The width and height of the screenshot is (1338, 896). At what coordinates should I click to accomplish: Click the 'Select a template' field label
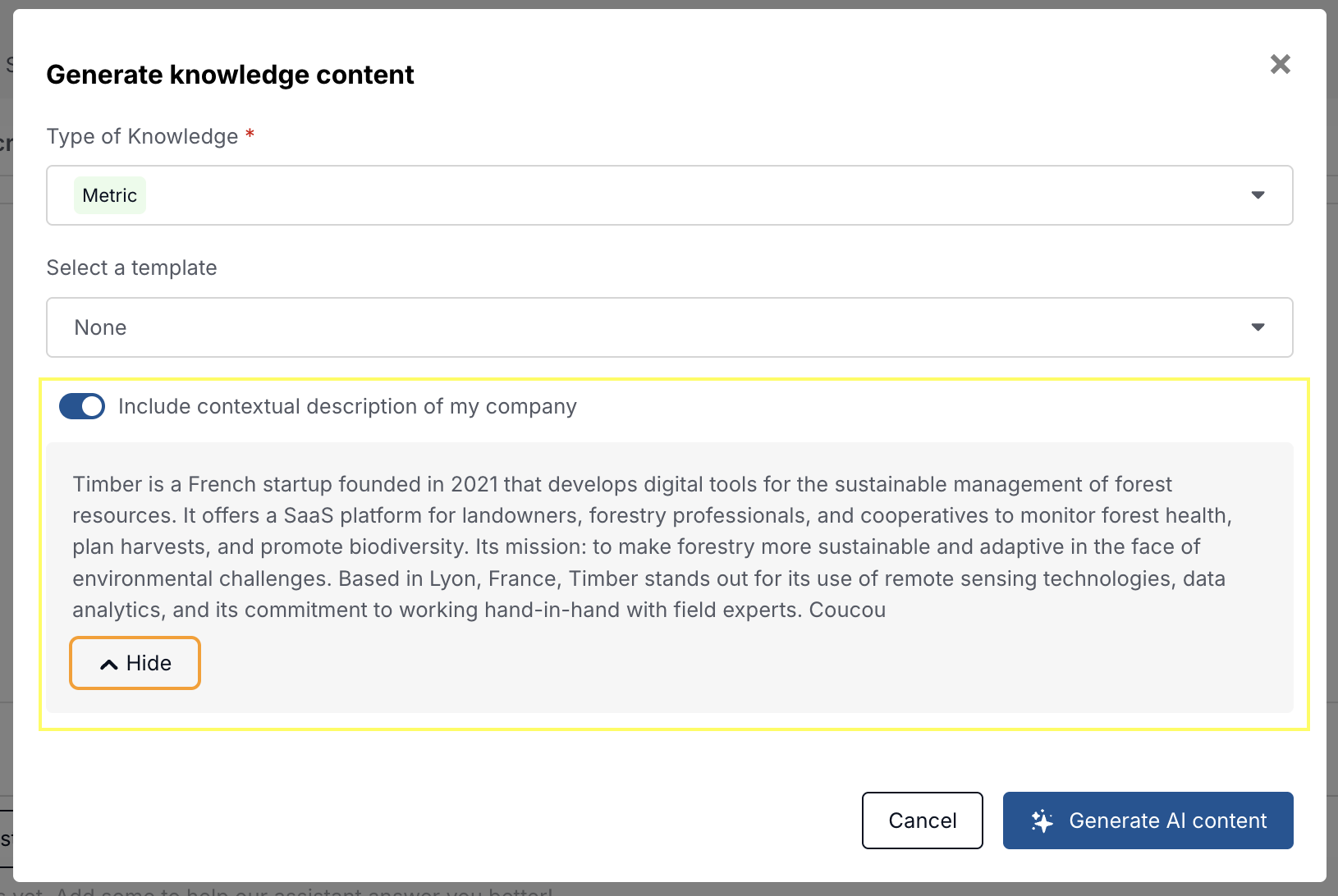(x=131, y=267)
